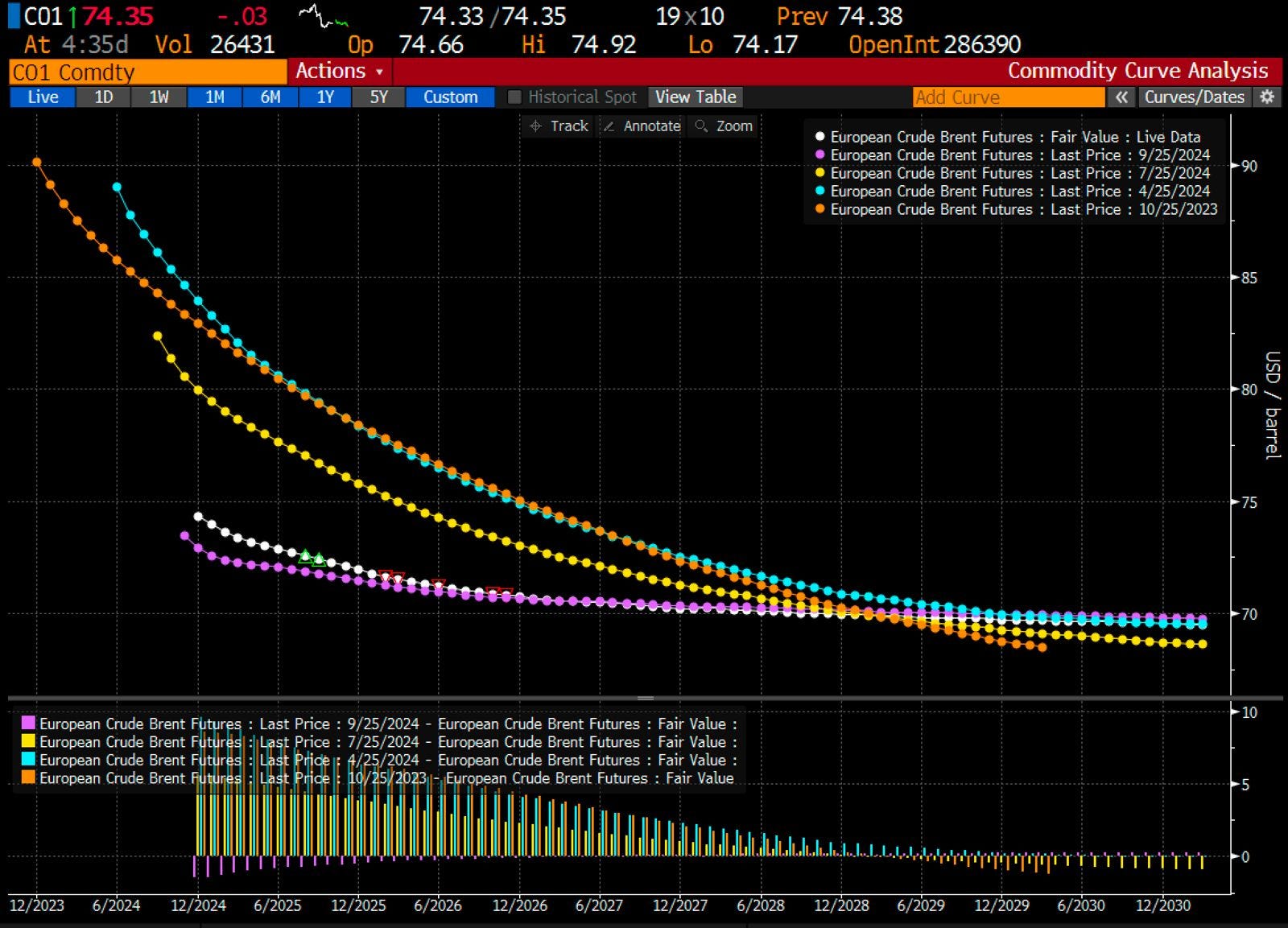The width and height of the screenshot is (1288, 928).
Task: Open the chart settings gear icon
Action: 1268,97
